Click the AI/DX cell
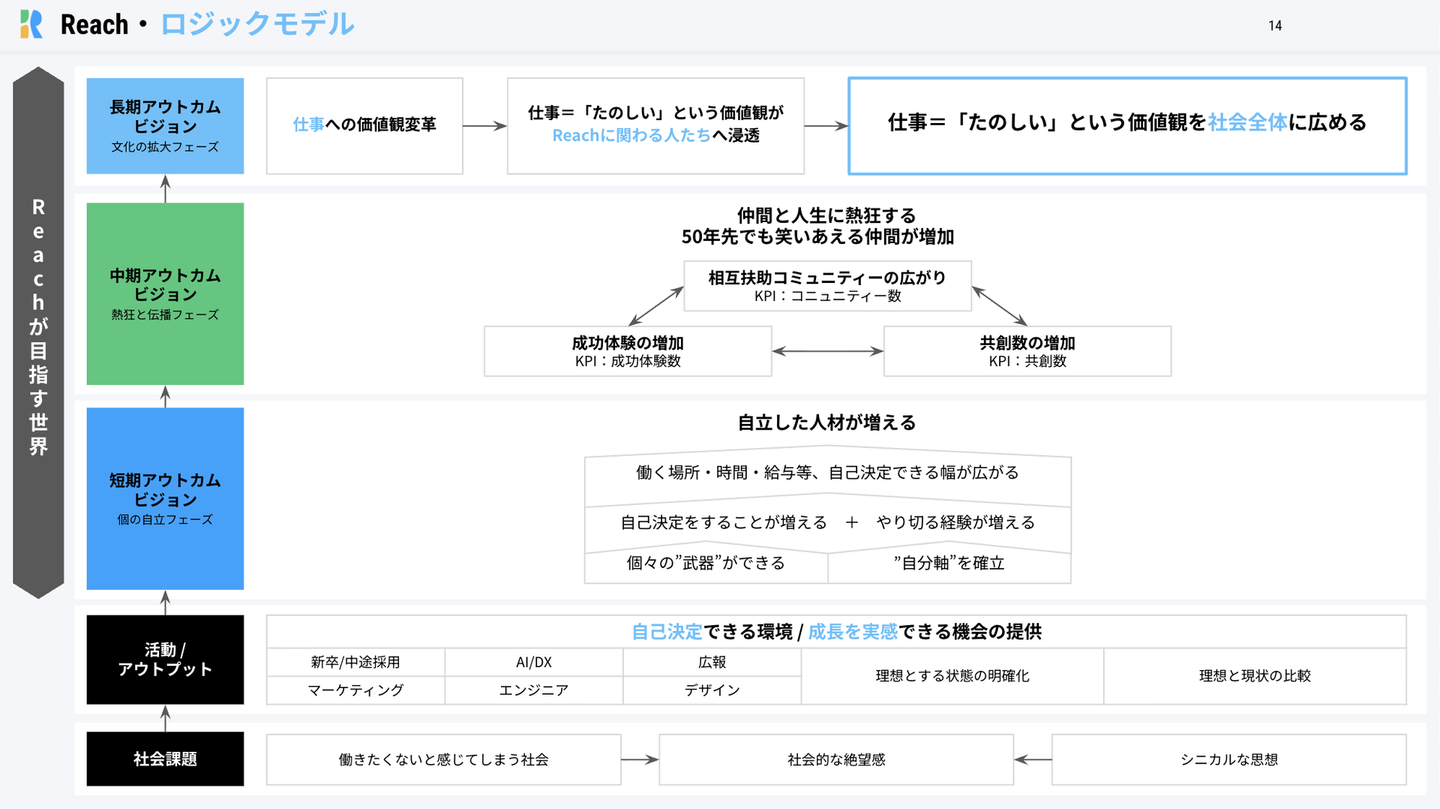Viewport: 1440px width, 809px height. [534, 662]
